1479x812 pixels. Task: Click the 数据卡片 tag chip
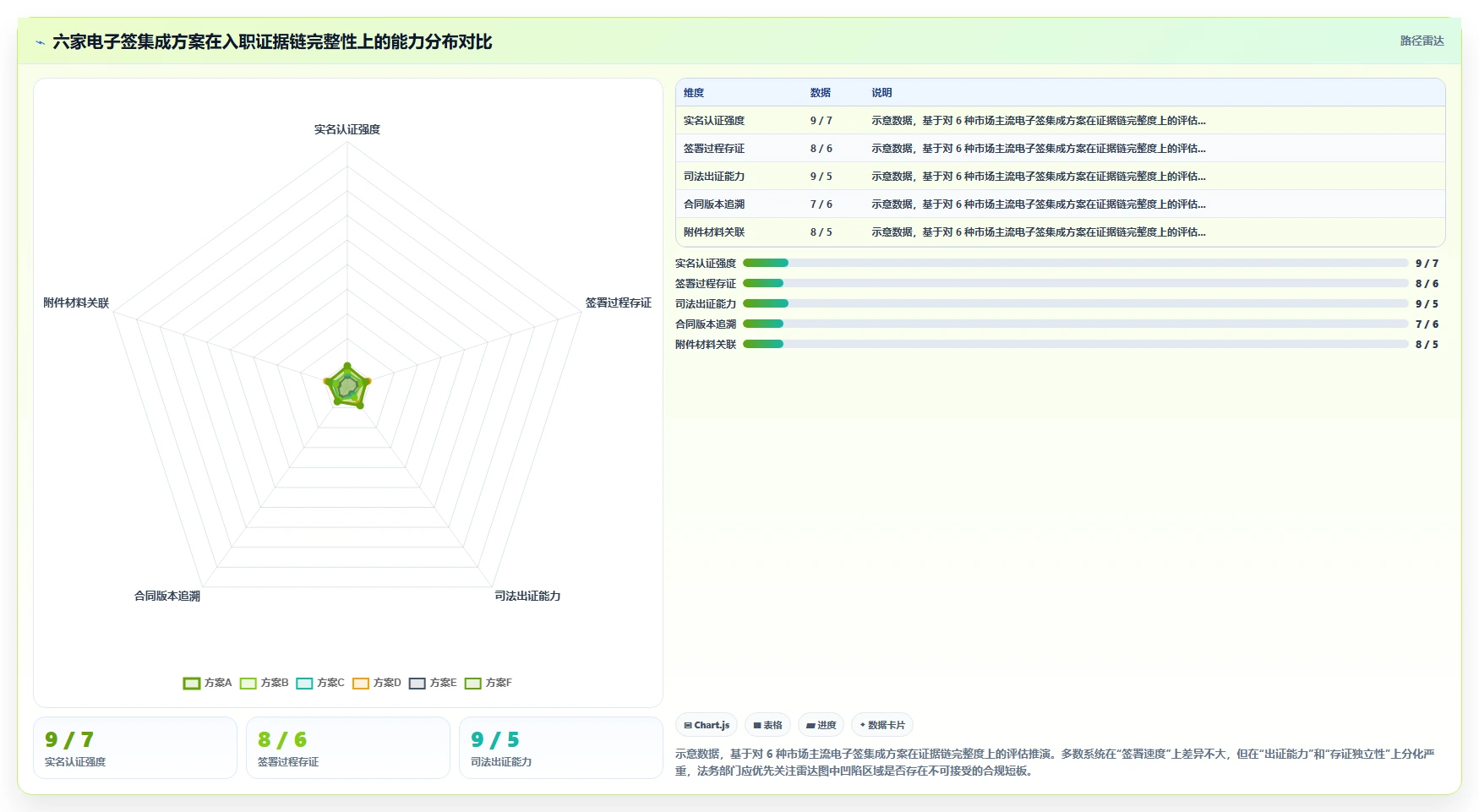[x=882, y=725]
